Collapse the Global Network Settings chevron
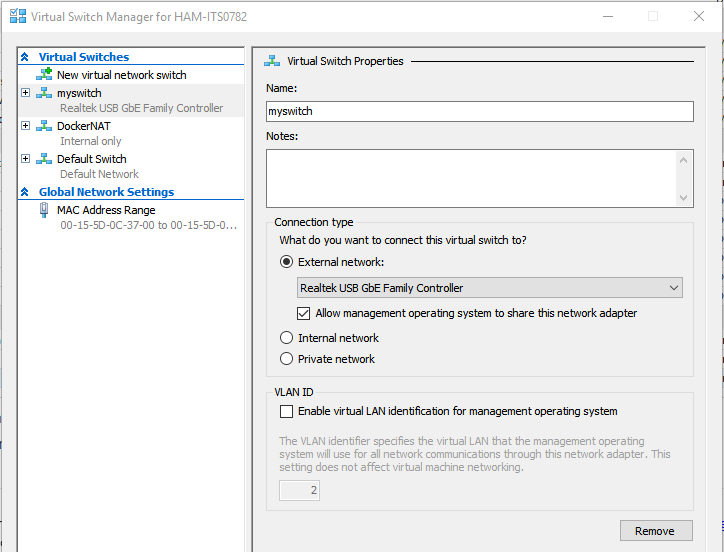This screenshot has height=552, width=724. pos(25,192)
